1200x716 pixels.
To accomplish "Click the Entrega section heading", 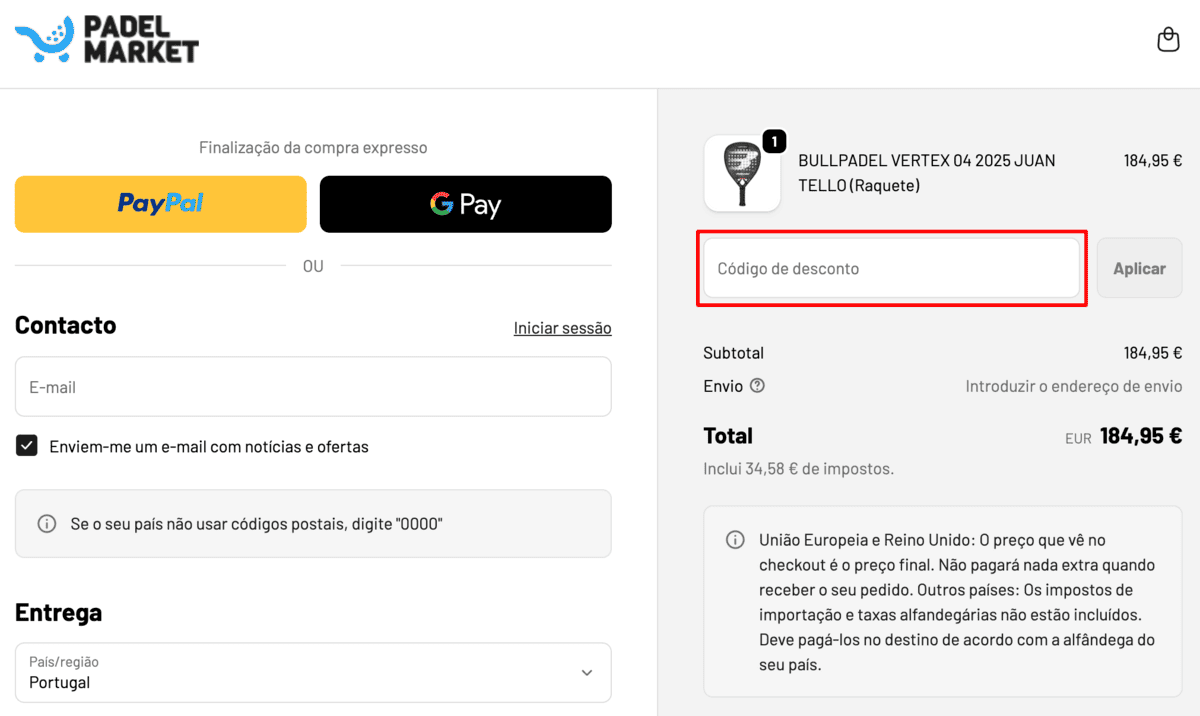I will tap(59, 612).
